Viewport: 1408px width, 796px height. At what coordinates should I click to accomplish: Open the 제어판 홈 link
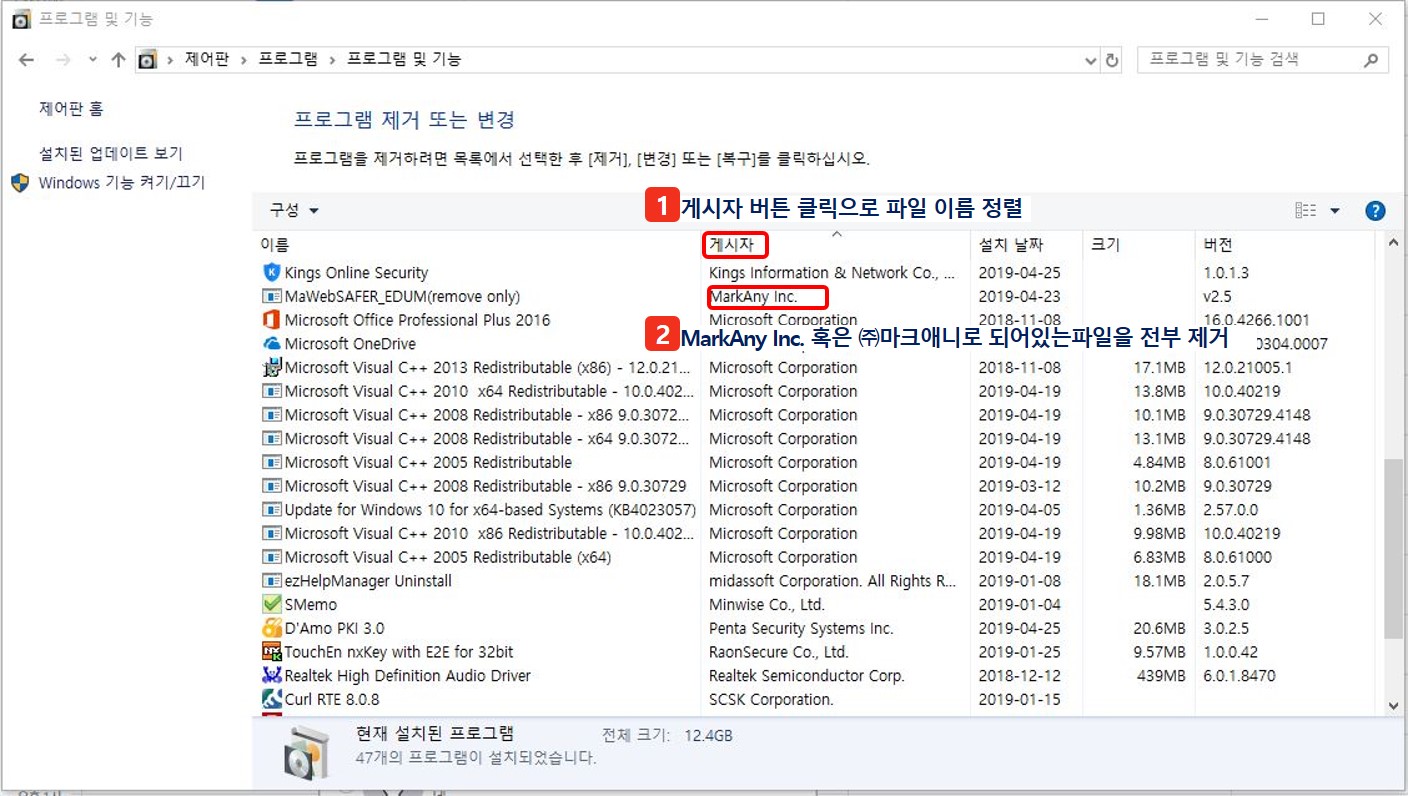71,109
